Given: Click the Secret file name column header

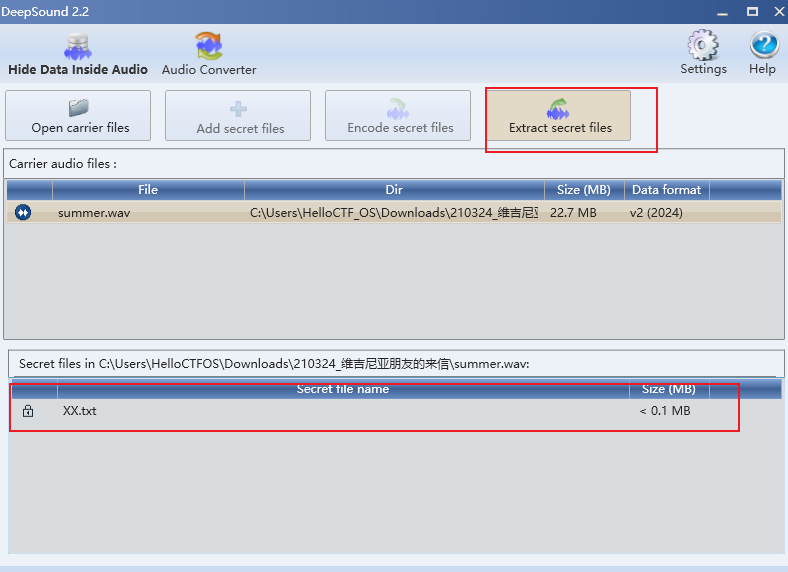Looking at the screenshot, I should [343, 389].
